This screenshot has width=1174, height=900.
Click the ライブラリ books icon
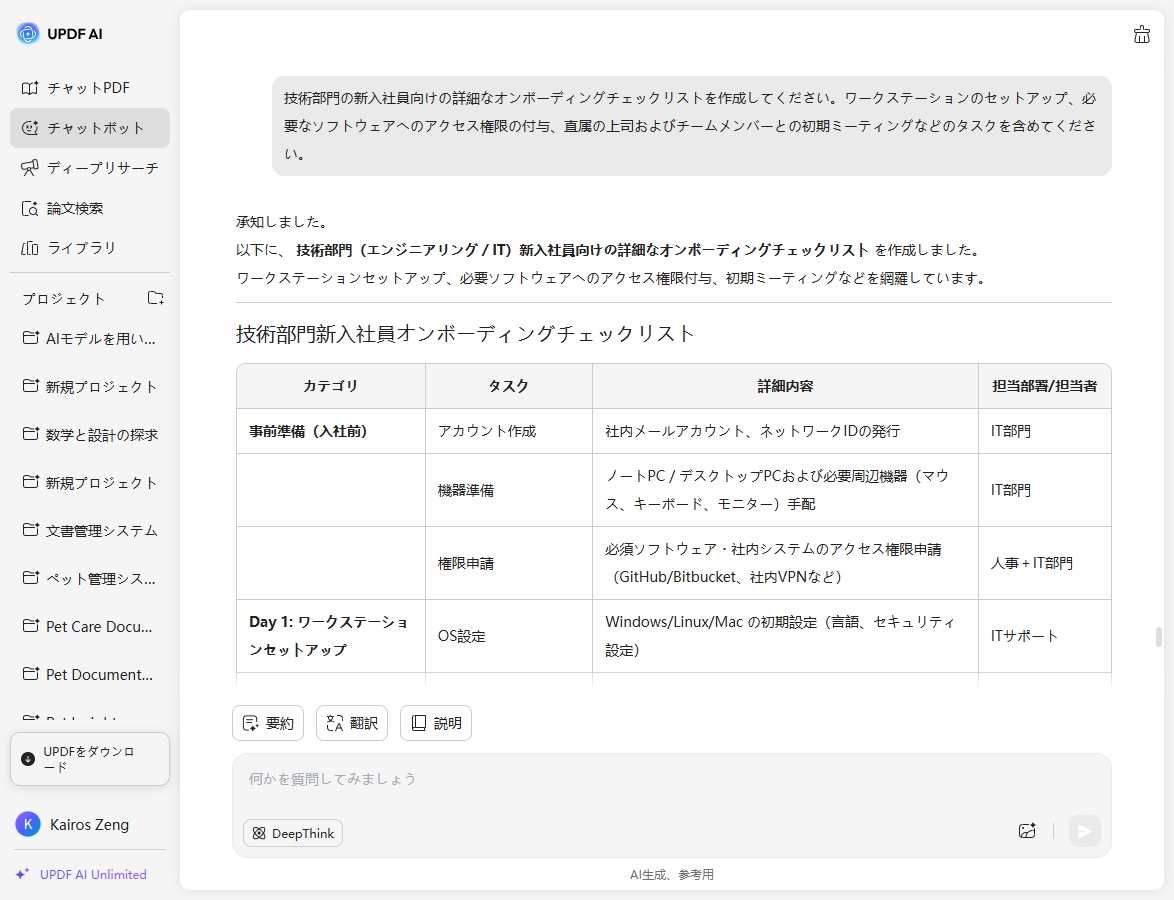30,248
